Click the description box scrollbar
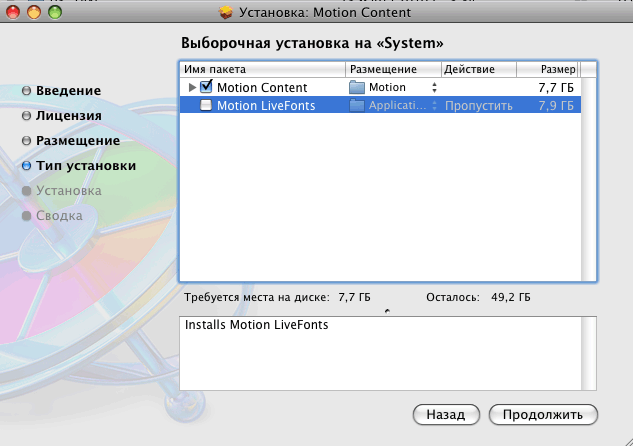 pyautogui.click(x=589, y=354)
